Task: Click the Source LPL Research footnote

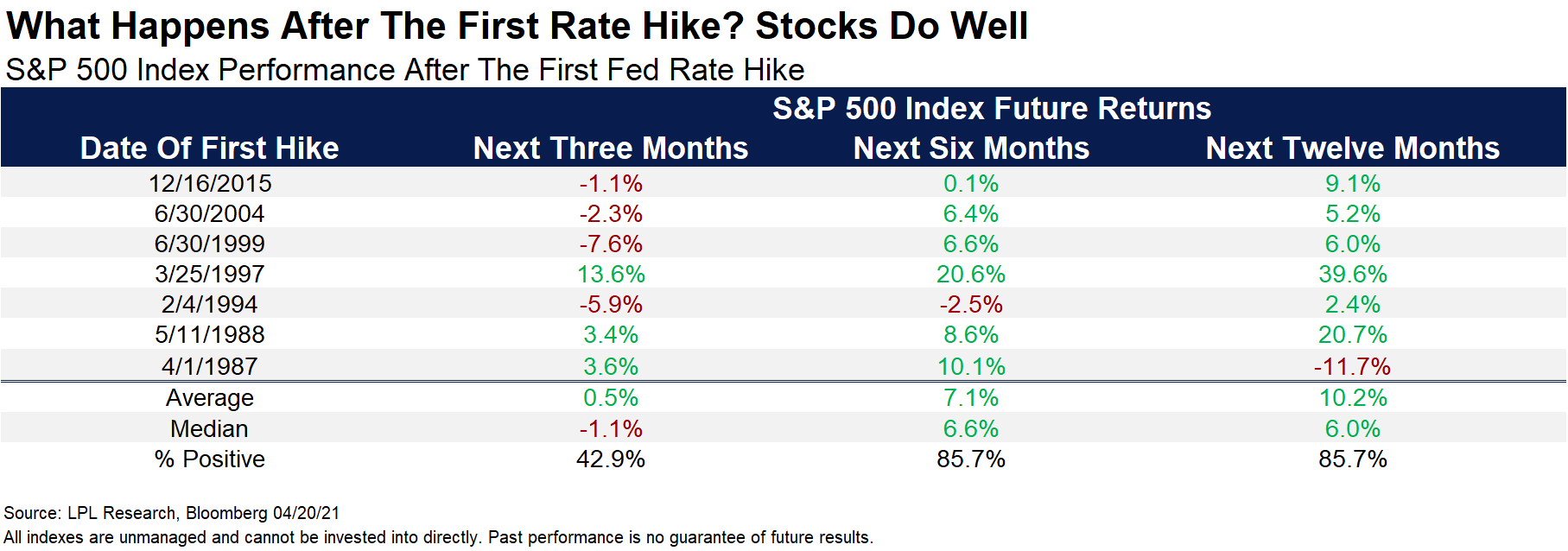Action: (172, 513)
